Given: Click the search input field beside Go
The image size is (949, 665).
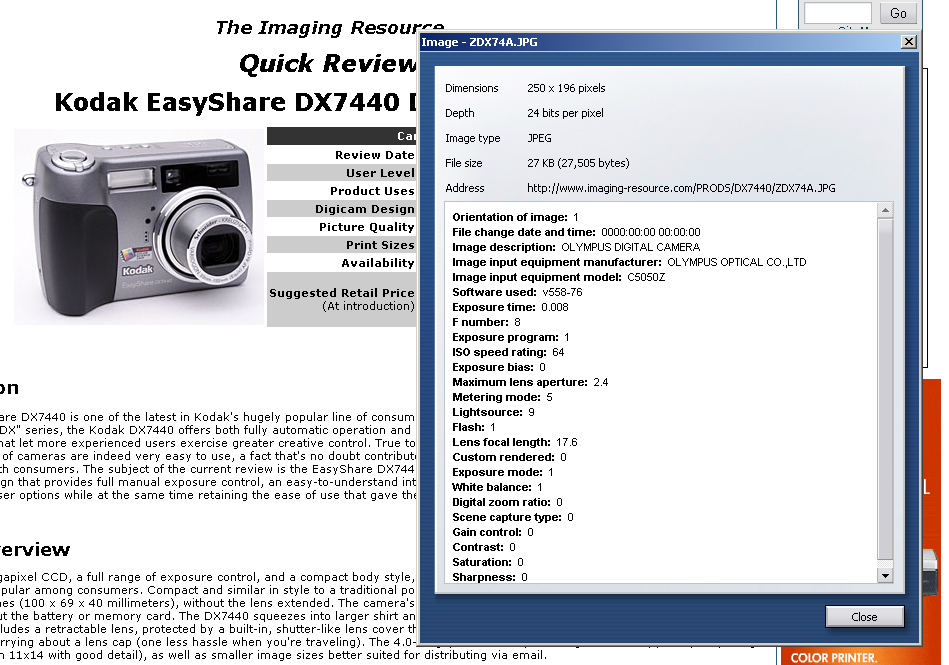Looking at the screenshot, I should pos(837,13).
